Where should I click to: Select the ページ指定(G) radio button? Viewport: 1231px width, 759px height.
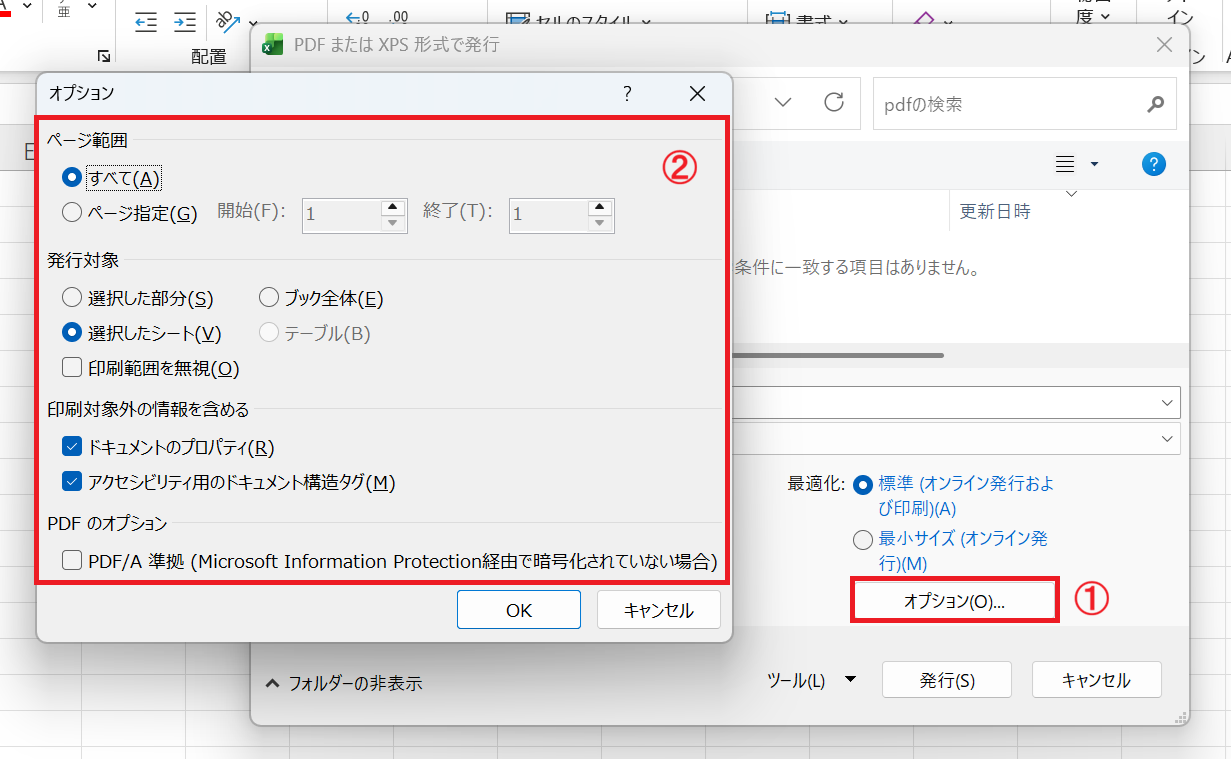tap(71, 212)
